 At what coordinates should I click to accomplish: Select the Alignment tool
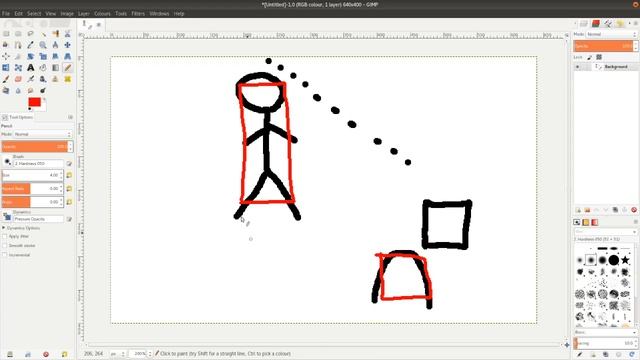[6, 56]
